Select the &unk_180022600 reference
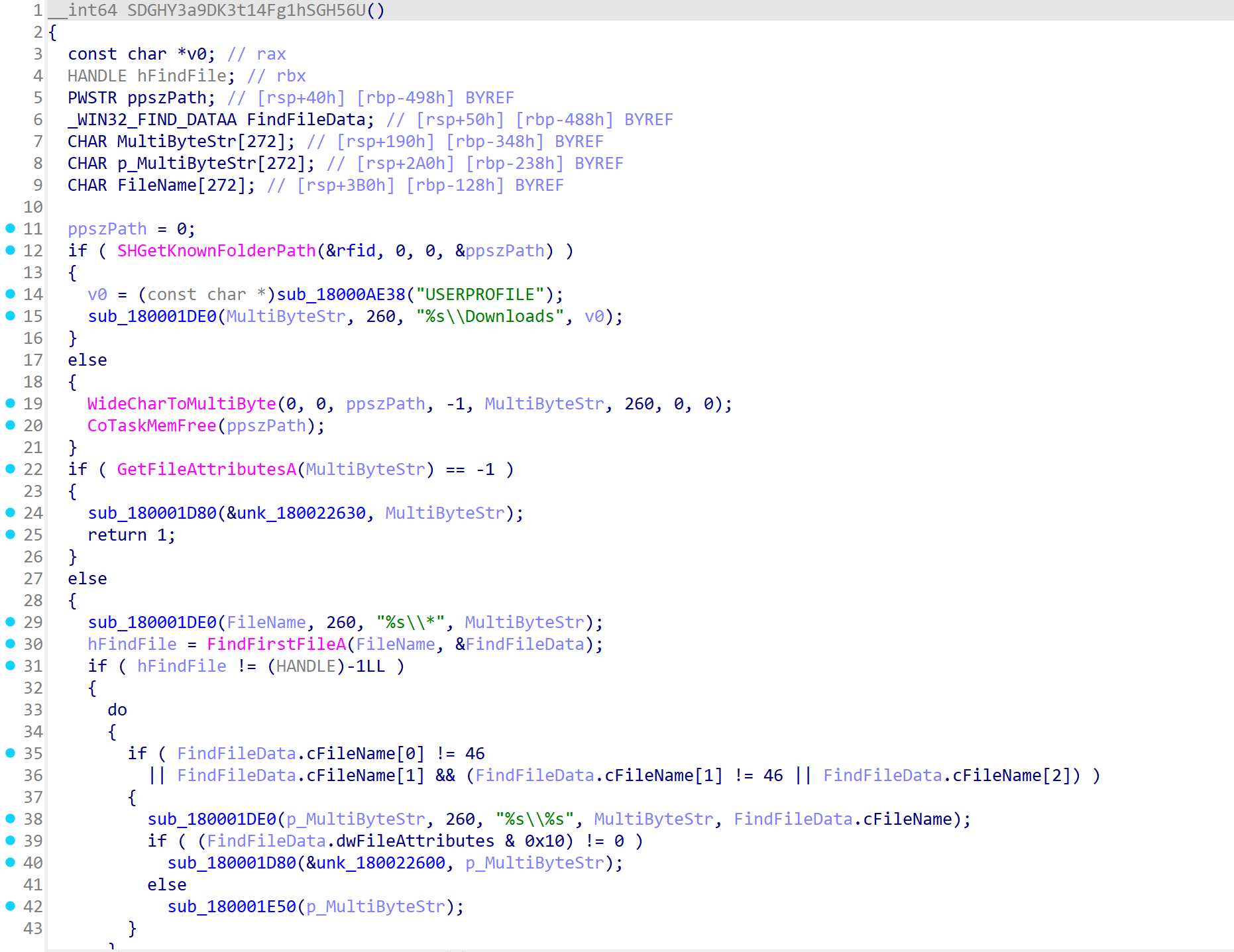 tap(376, 863)
